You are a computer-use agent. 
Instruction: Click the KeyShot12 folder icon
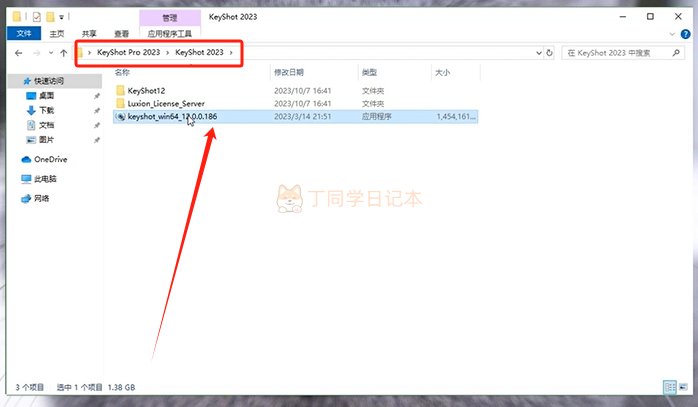tap(120, 90)
